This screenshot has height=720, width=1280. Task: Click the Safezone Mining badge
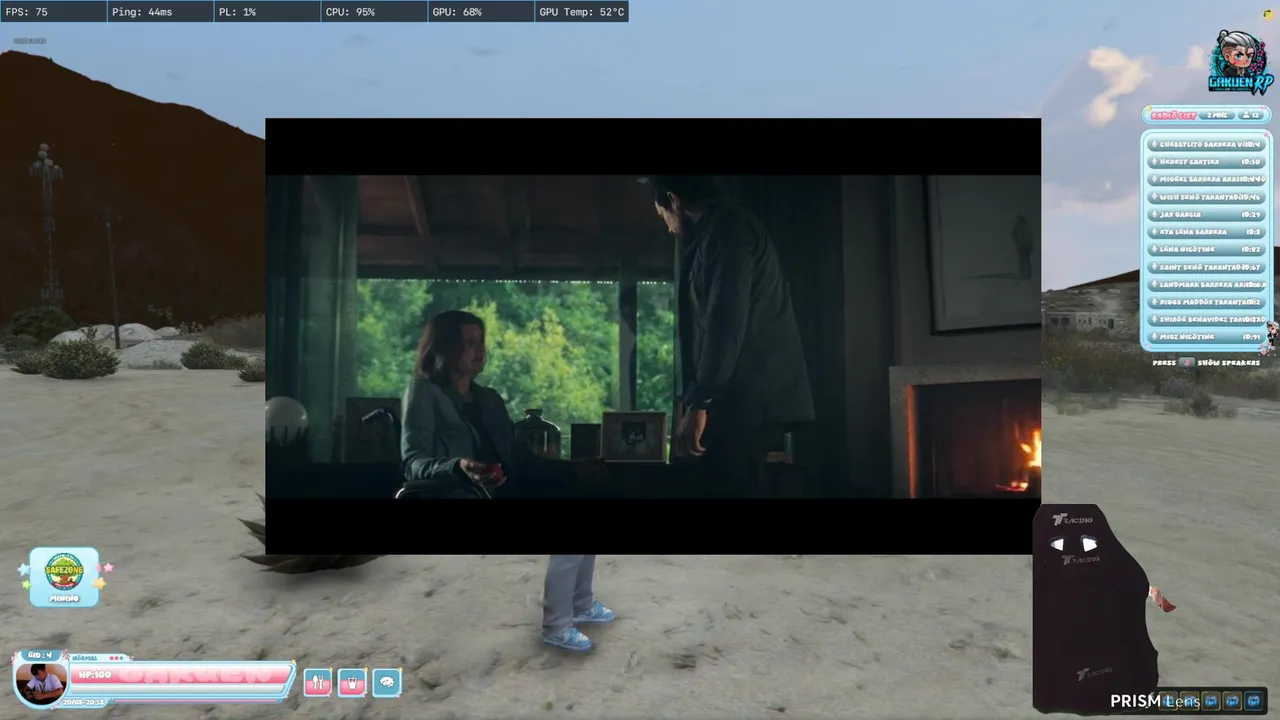[x=64, y=576]
